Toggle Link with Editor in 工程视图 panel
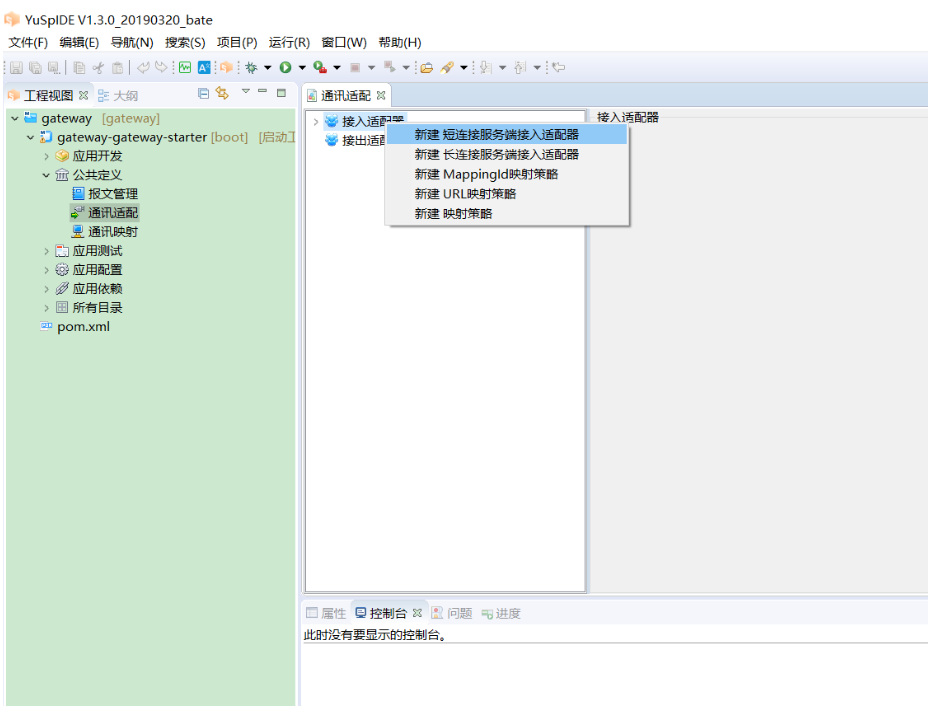The image size is (928, 706). [x=222, y=94]
